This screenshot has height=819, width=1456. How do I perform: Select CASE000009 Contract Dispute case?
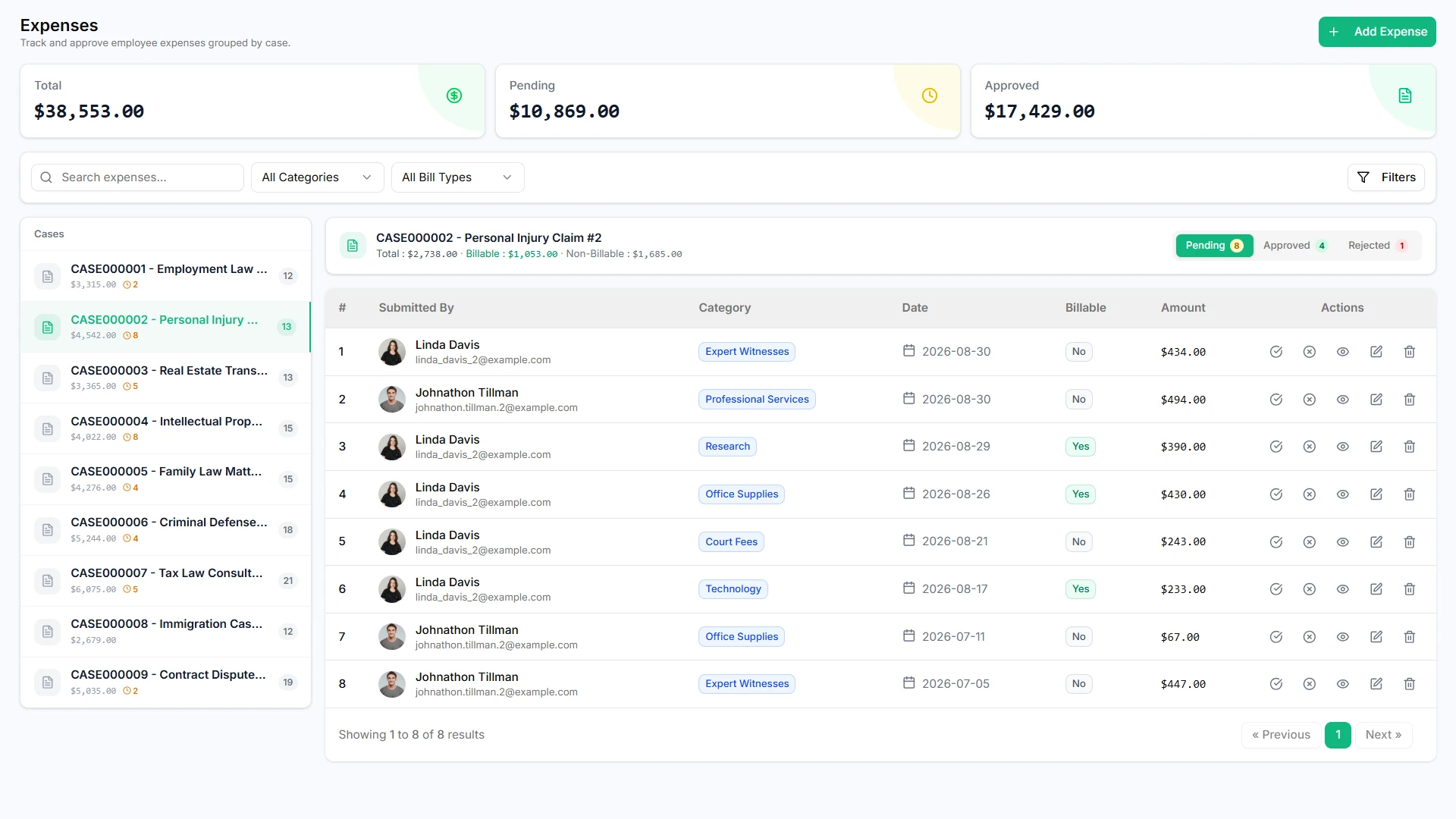(165, 682)
